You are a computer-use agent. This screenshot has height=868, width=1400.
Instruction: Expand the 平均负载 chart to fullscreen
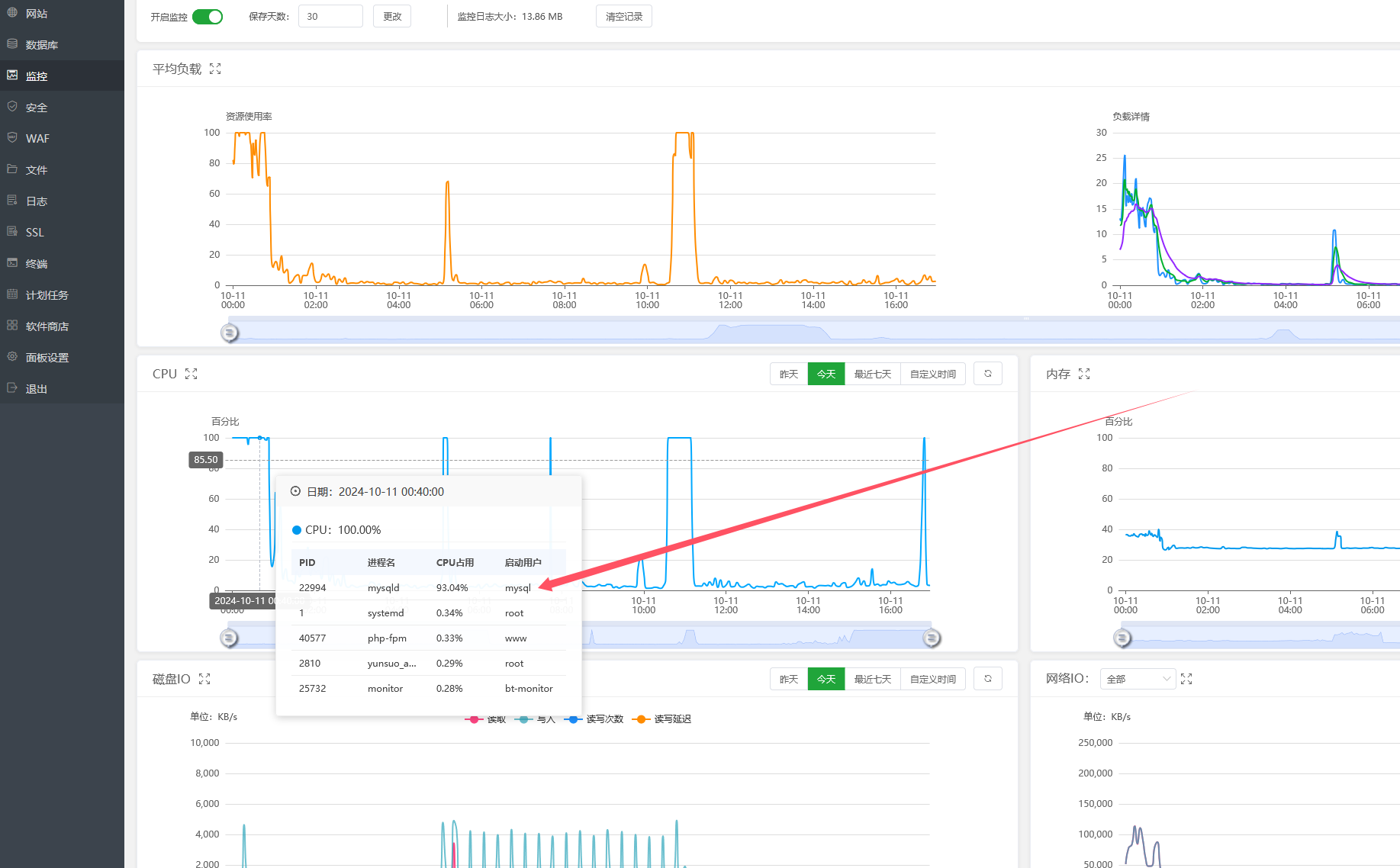215,69
